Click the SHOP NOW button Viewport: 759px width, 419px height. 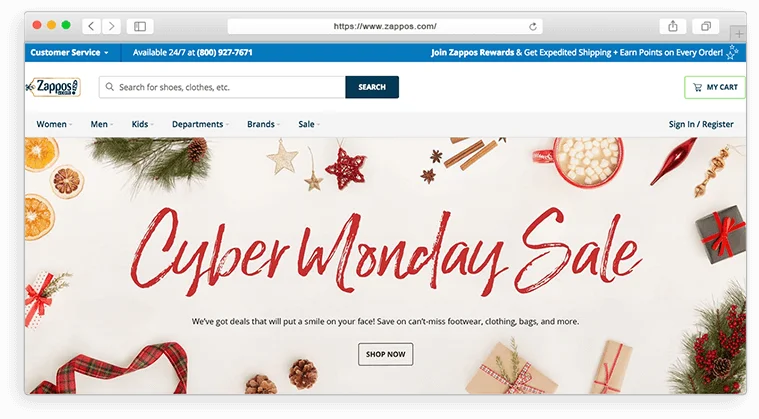coord(385,354)
